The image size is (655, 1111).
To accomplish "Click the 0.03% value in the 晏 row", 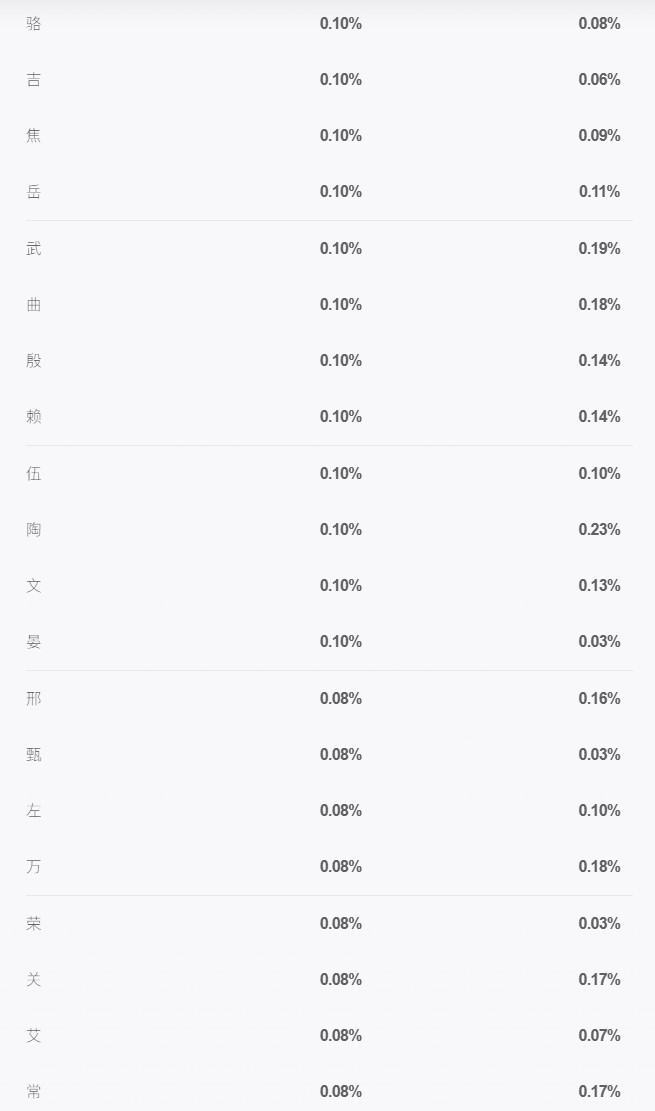I will point(599,641).
